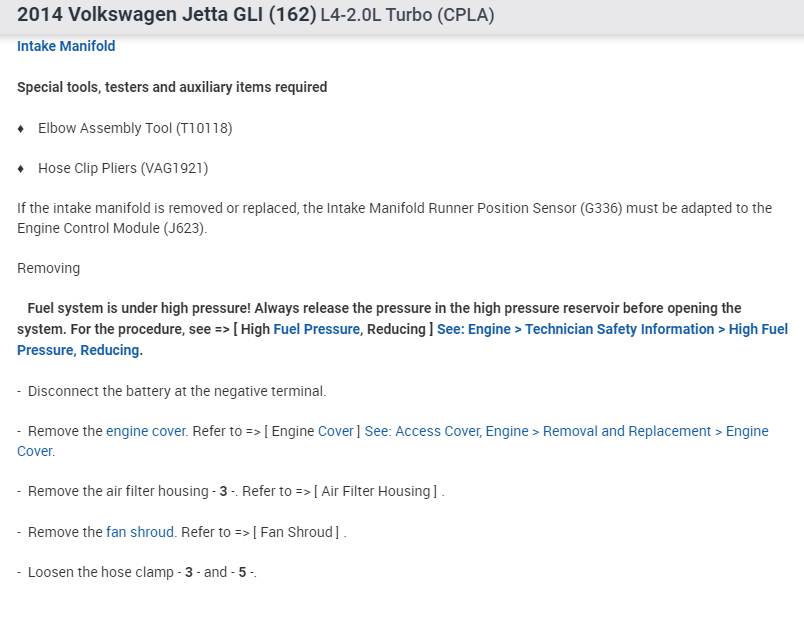Click the diamond bullet beside Hose Clip Pliers
The image size is (804, 639).
(x=21, y=168)
